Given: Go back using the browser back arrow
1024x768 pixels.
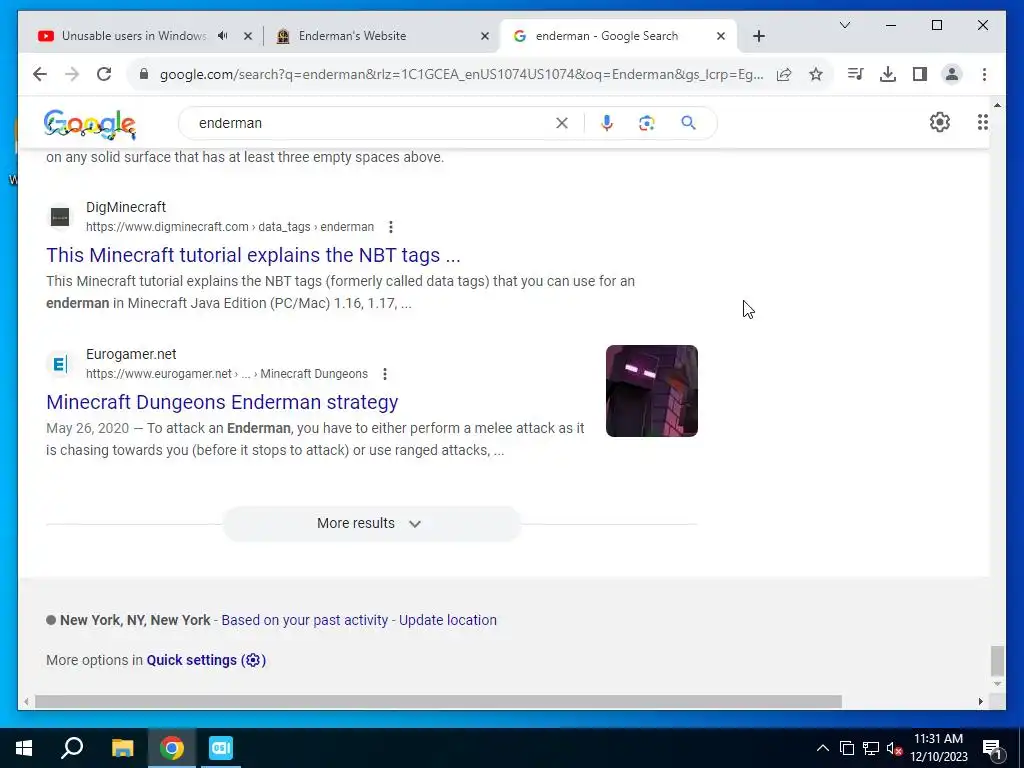Looking at the screenshot, I should click(x=40, y=74).
